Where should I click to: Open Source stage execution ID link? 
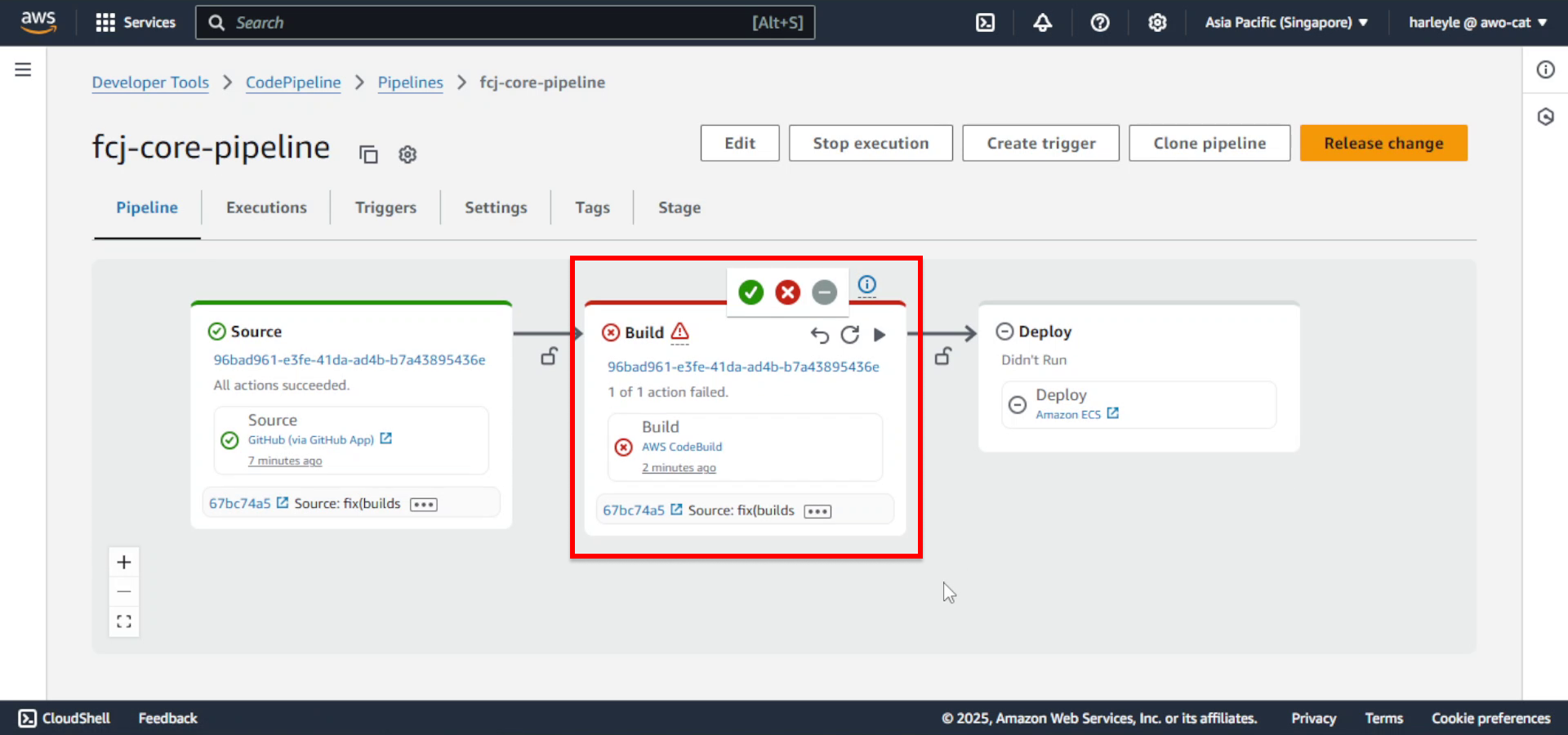coord(350,359)
